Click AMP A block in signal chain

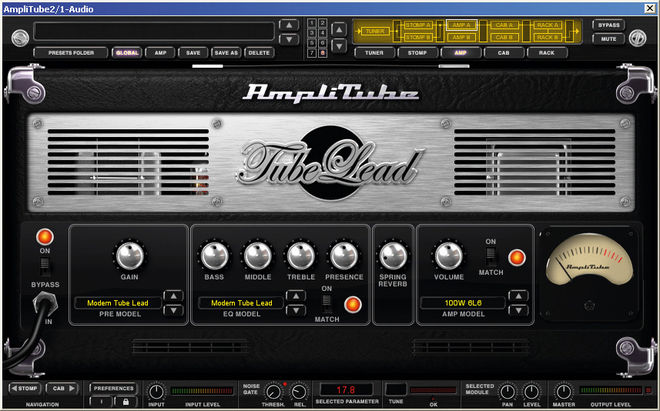[461, 25]
